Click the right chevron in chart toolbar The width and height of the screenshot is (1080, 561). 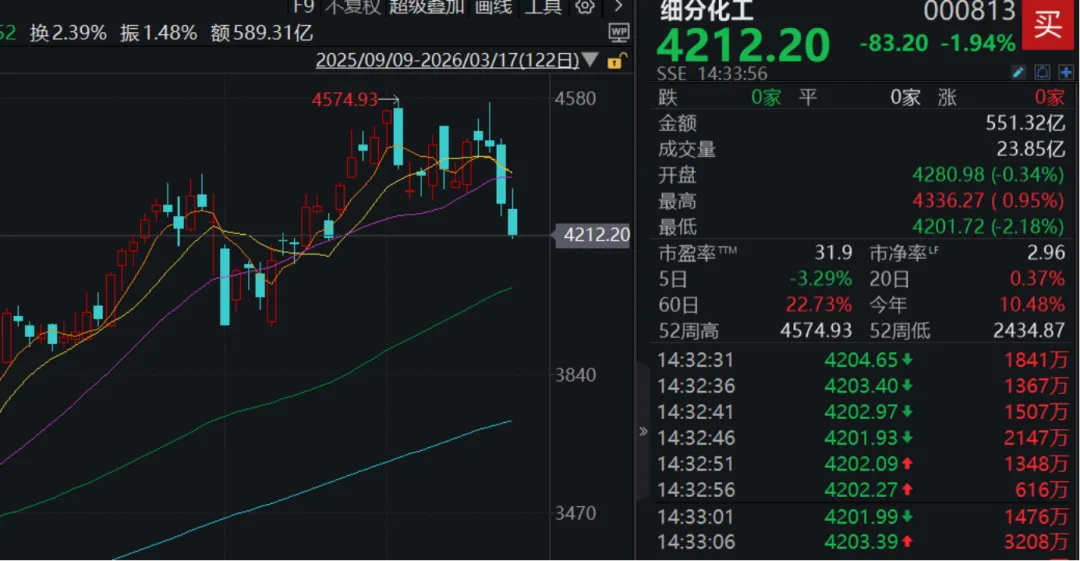coord(618,6)
